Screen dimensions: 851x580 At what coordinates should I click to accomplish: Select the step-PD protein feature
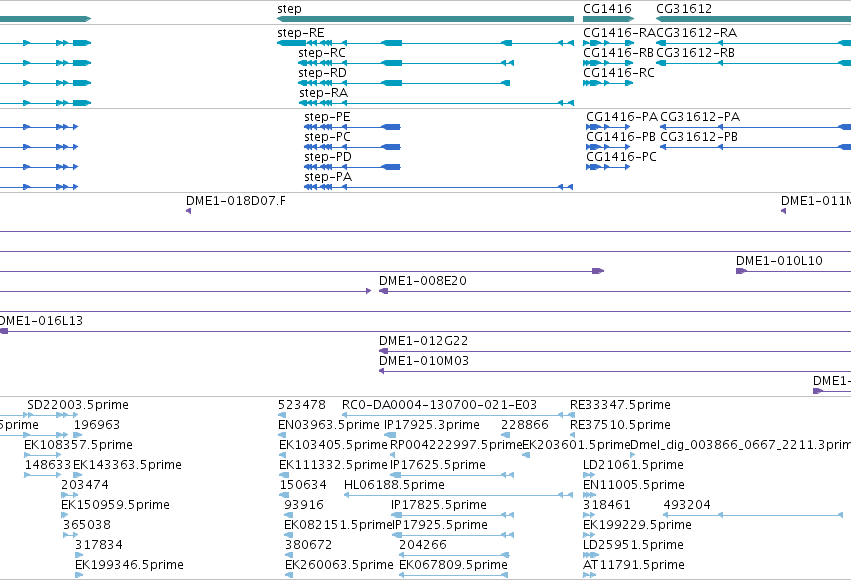352,167
